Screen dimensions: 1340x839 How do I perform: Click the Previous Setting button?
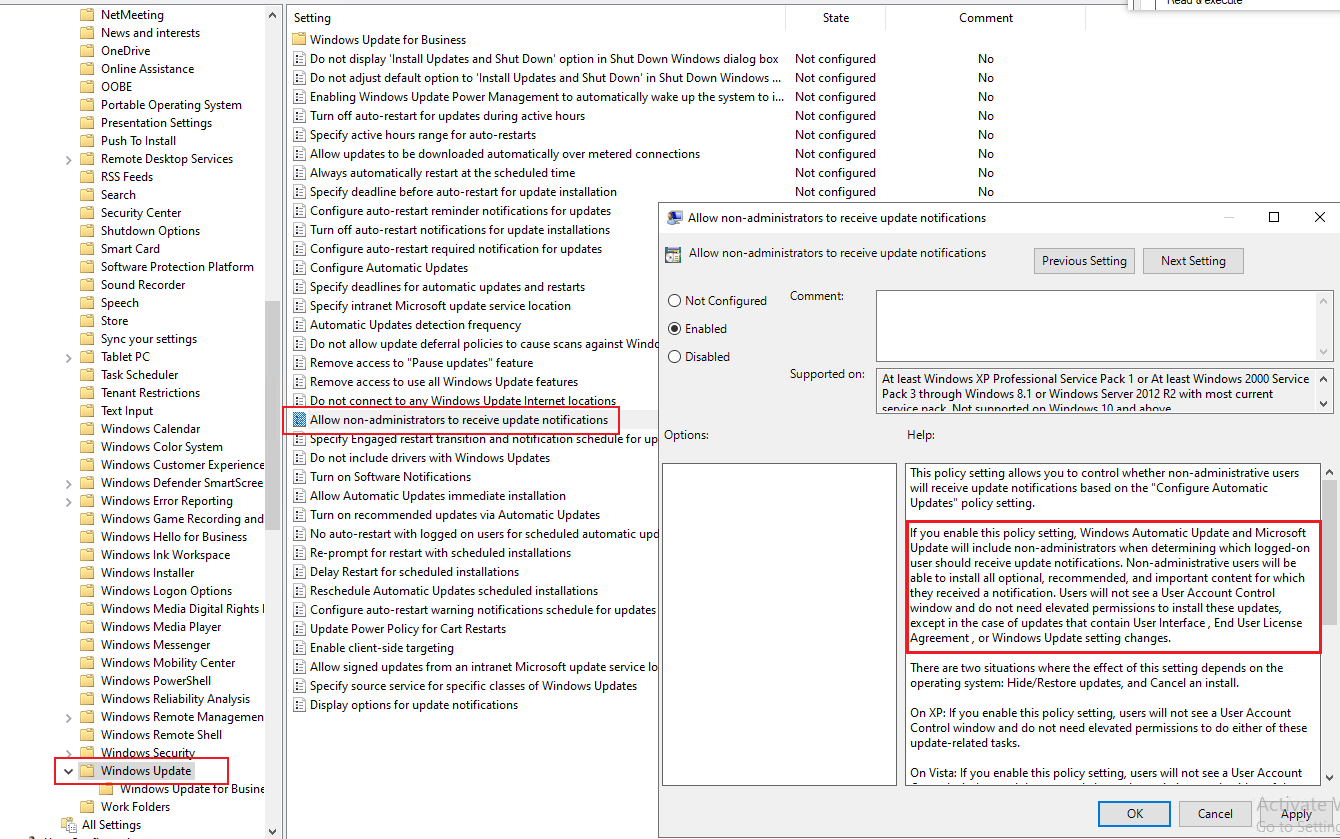click(x=1084, y=261)
